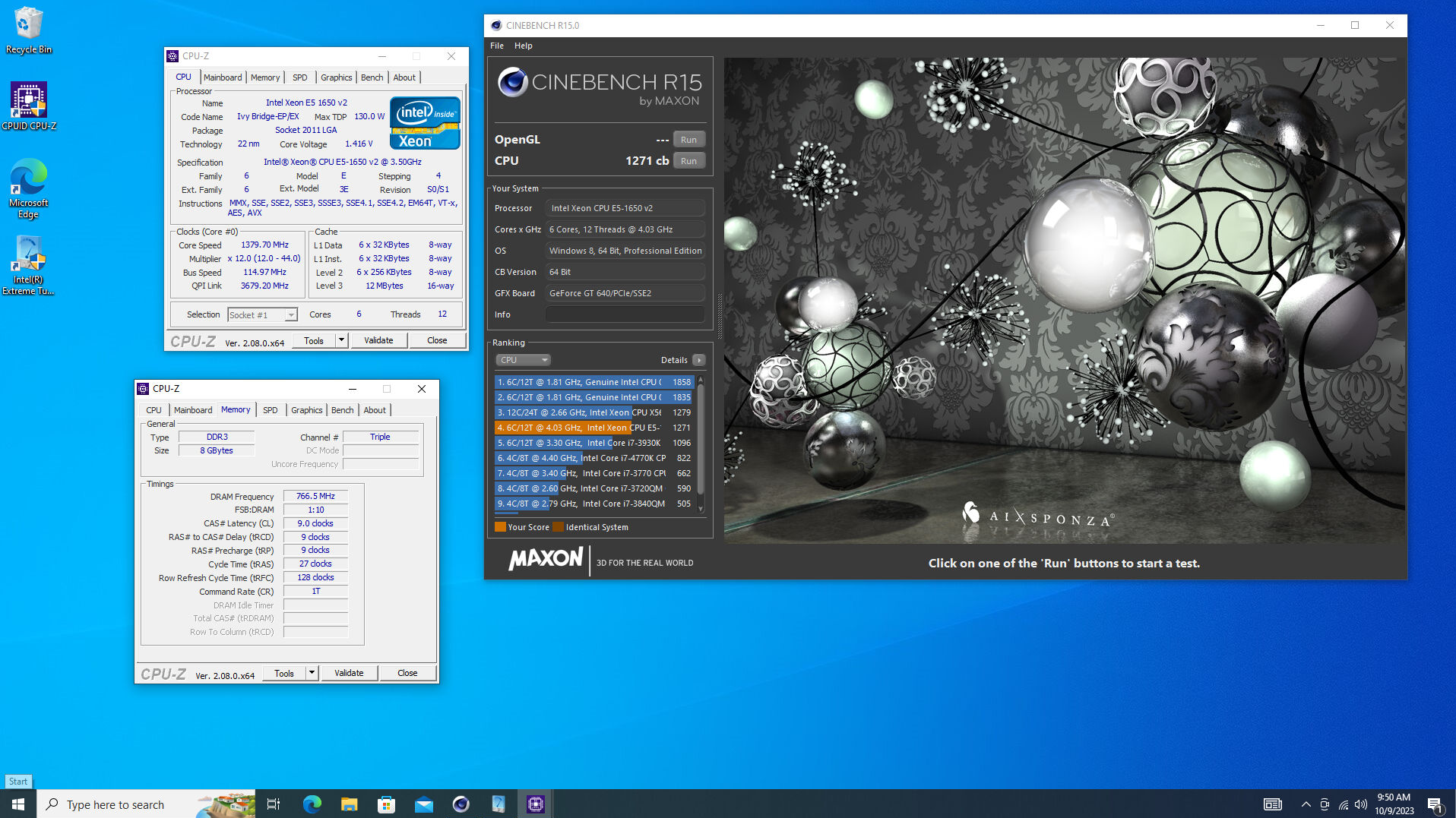Click the Info field in Your System

click(x=625, y=314)
